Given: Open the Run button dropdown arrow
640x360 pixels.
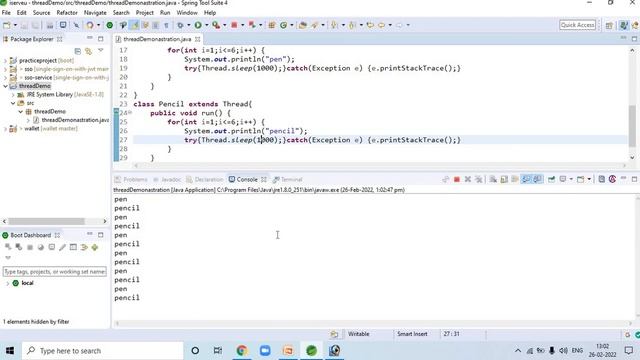Looking at the screenshot, I should 206,25.
